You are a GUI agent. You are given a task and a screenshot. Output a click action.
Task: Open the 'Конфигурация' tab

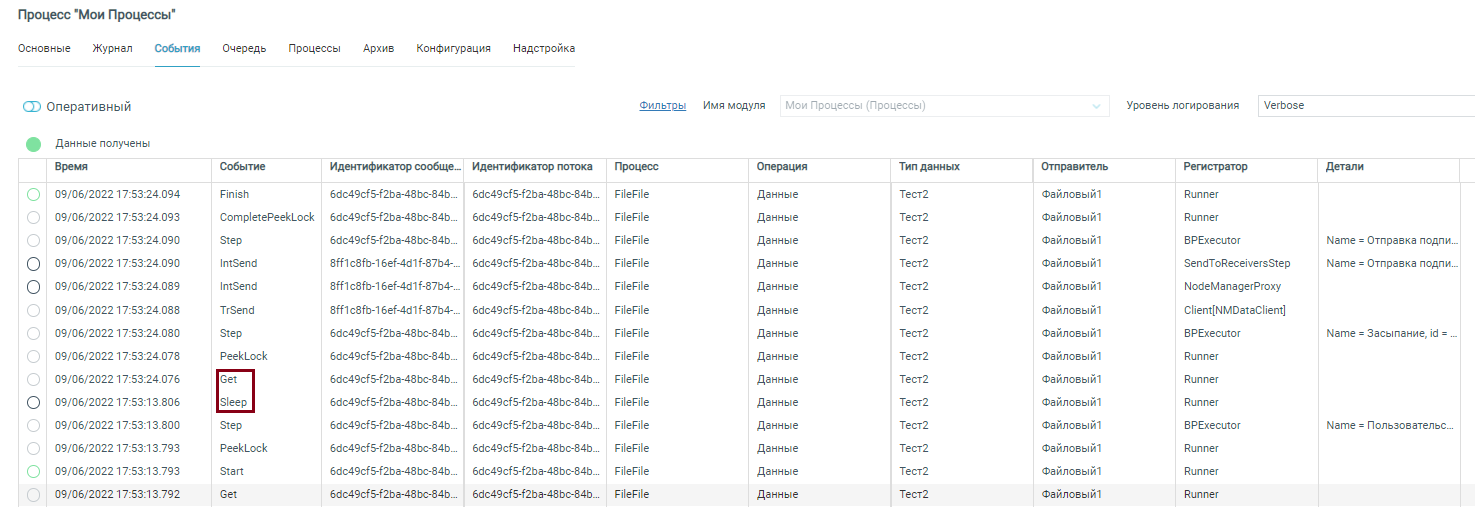[453, 48]
